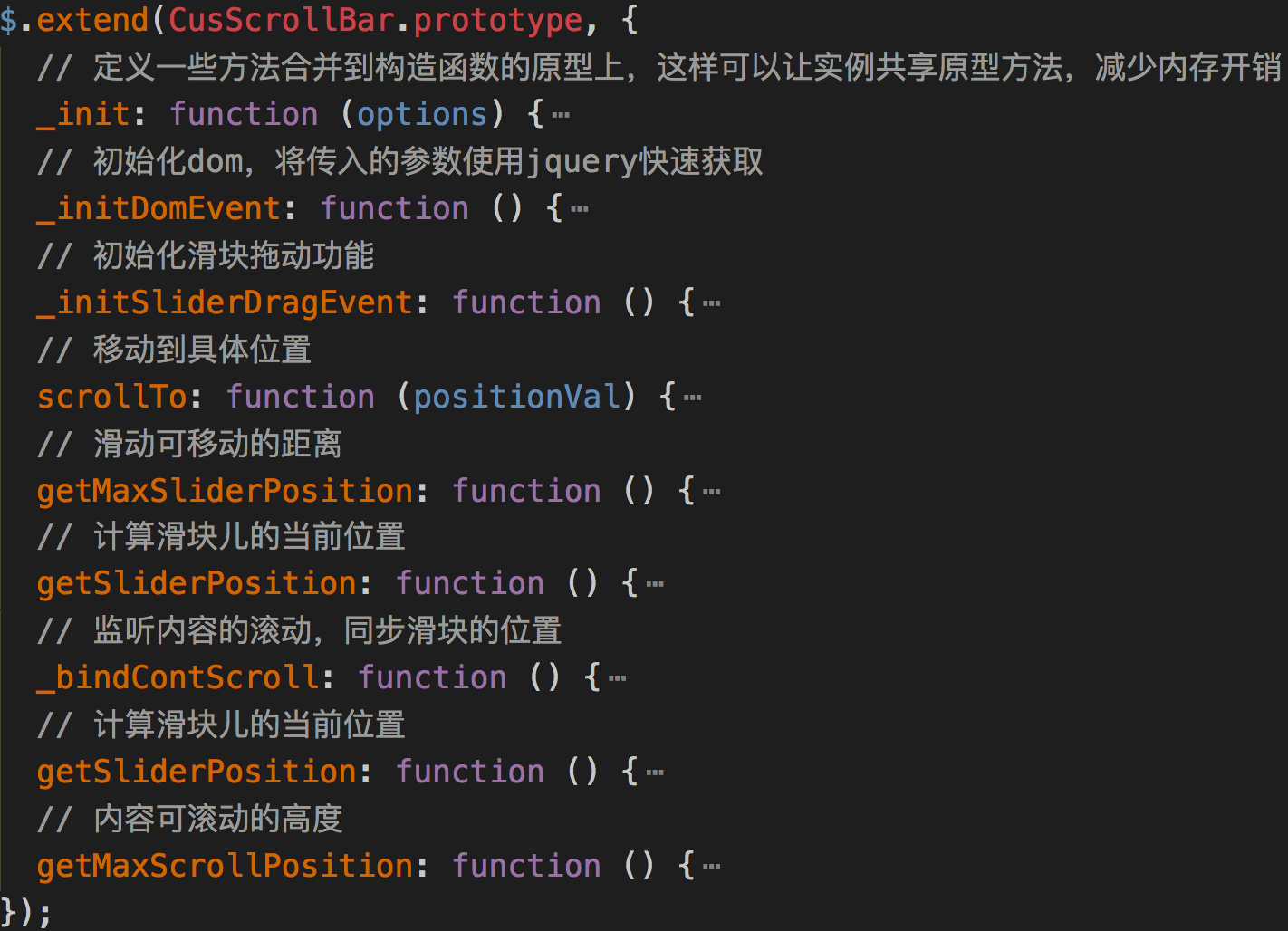
Task: Click the closing }); line
Action: tap(25, 911)
